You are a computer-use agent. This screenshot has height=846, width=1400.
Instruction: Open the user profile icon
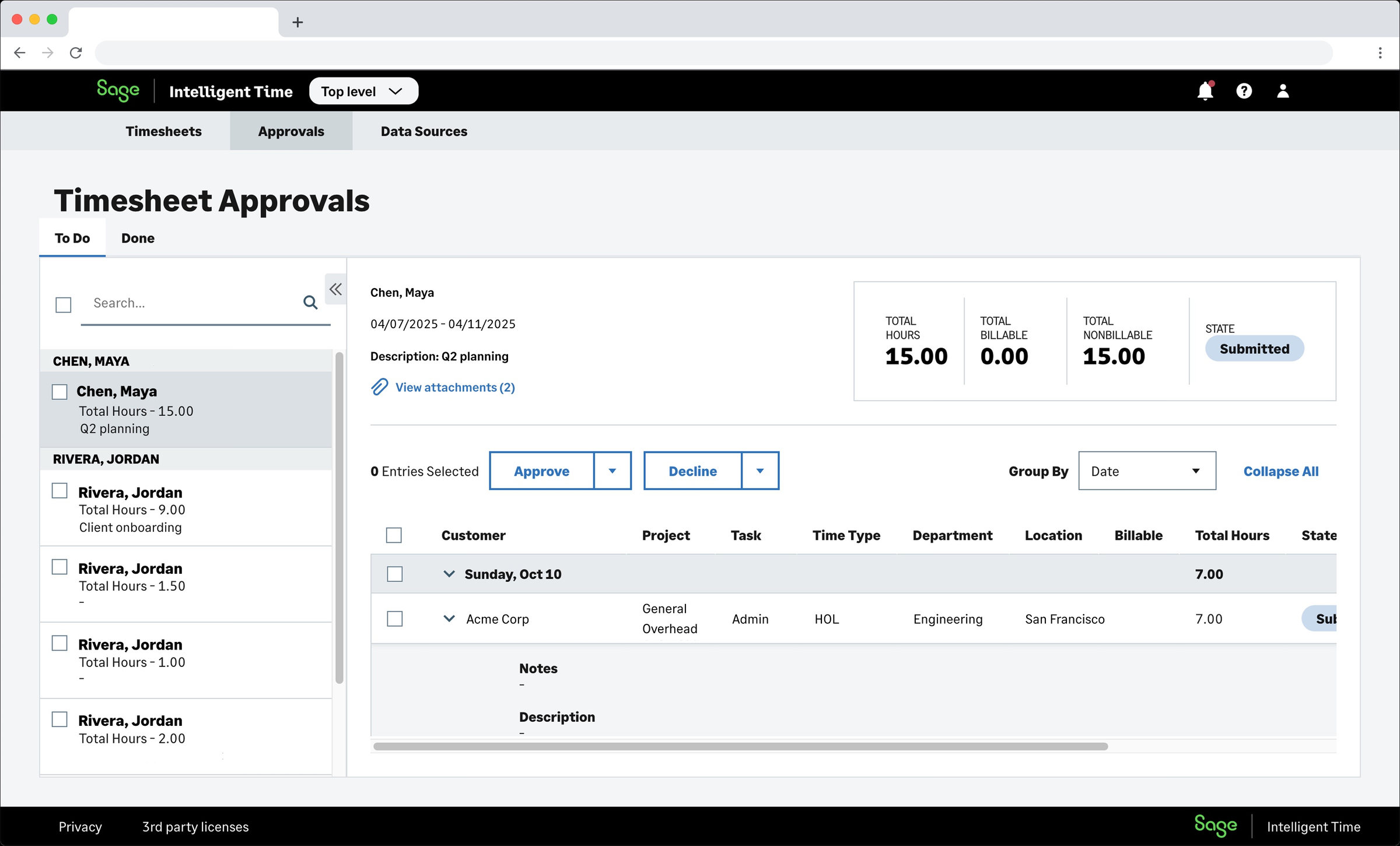point(1283,91)
